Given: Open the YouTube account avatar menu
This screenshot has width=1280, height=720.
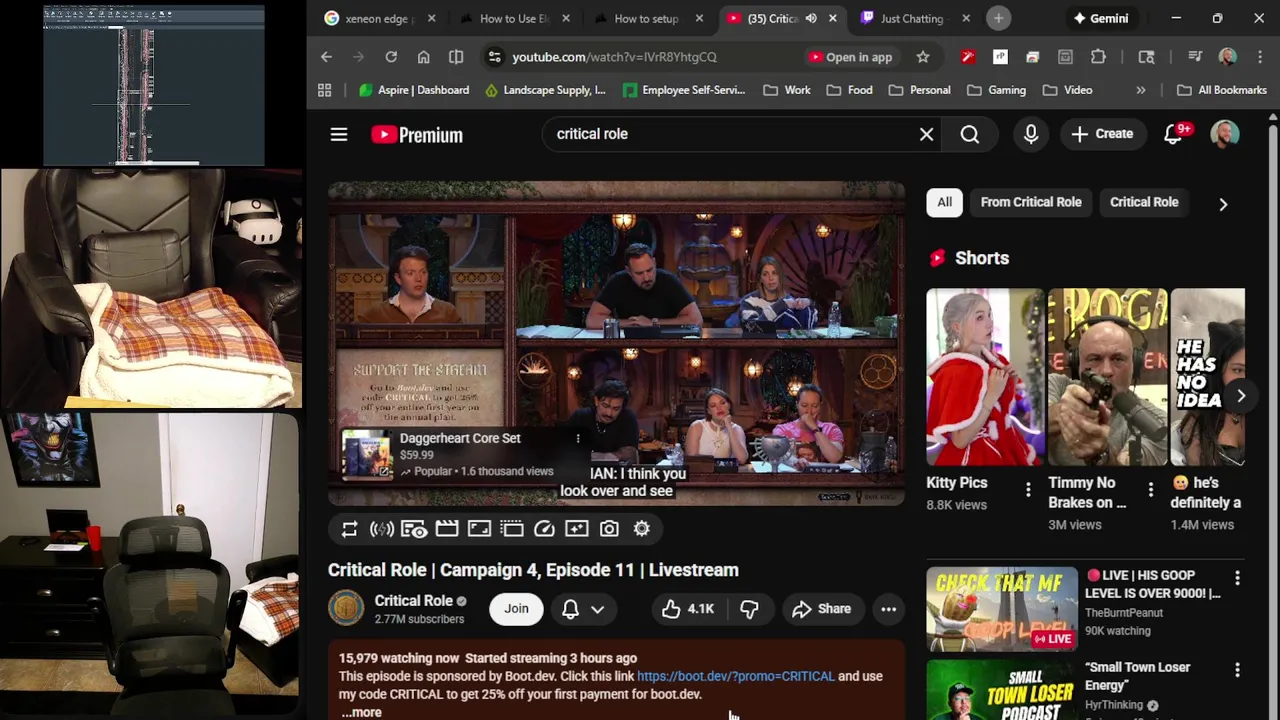Looking at the screenshot, I should coord(1225,134).
